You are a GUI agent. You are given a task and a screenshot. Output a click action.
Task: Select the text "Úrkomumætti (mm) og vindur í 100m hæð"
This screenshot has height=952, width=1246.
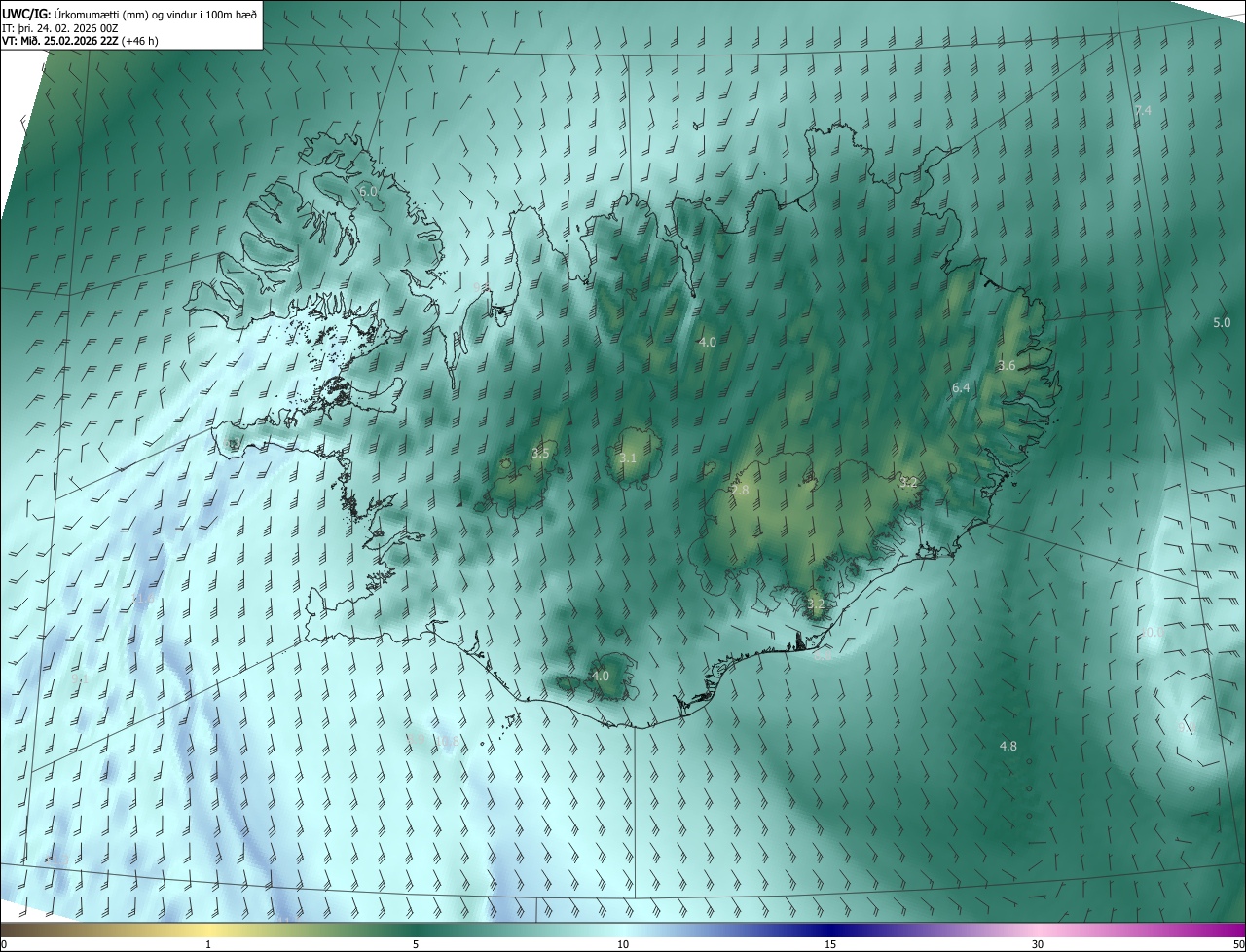pyautogui.click(x=156, y=13)
